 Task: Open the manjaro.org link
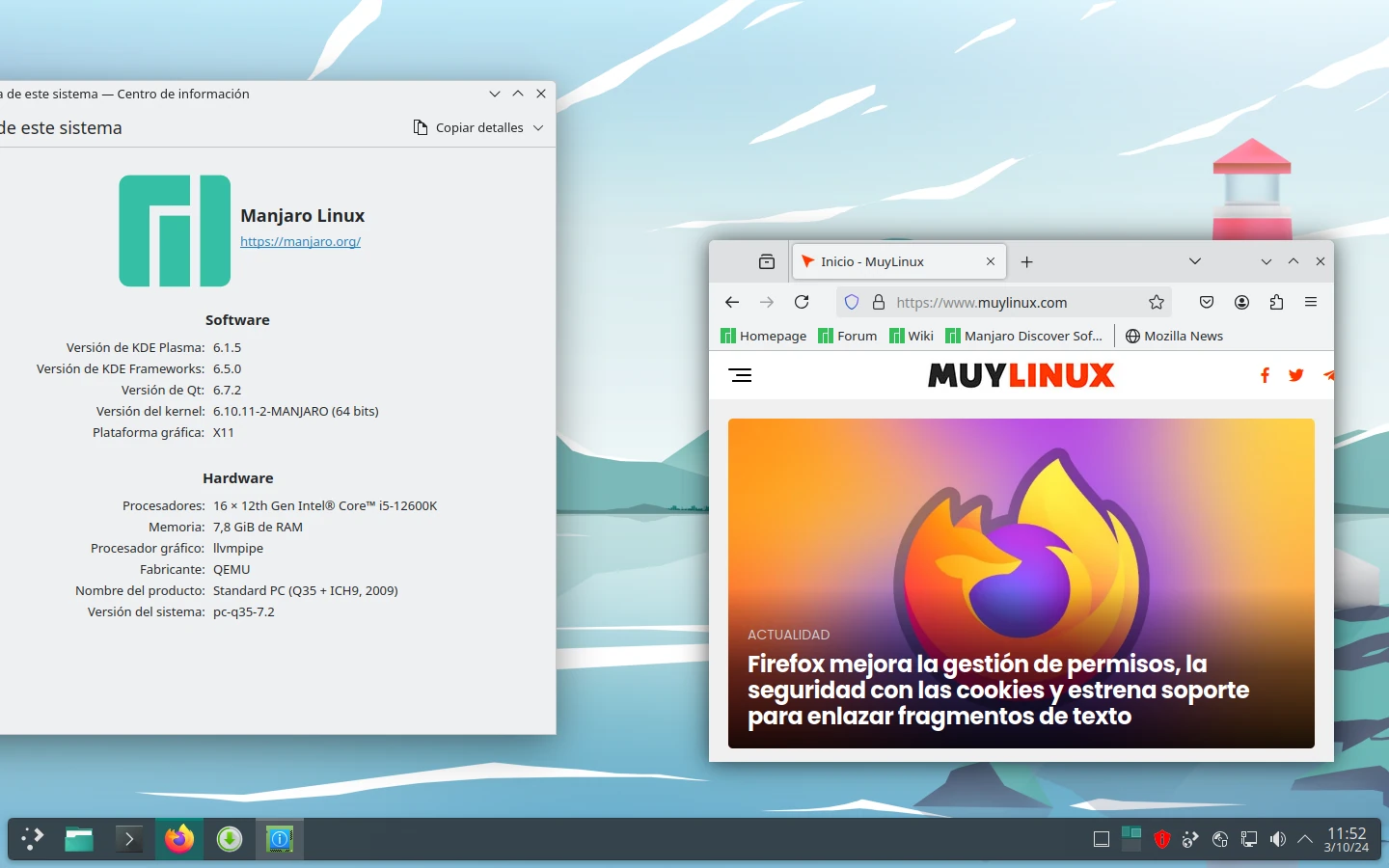[300, 241]
